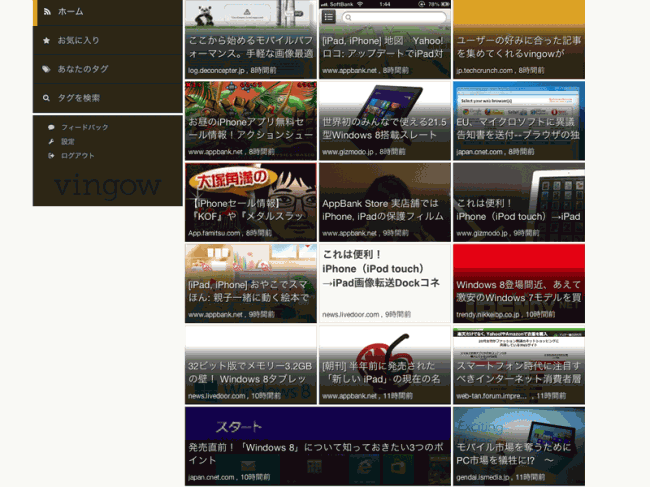This screenshot has height=487, width=650.
Task: Click news.livedoor.com under 32ビット版 article
Action: 216,396
